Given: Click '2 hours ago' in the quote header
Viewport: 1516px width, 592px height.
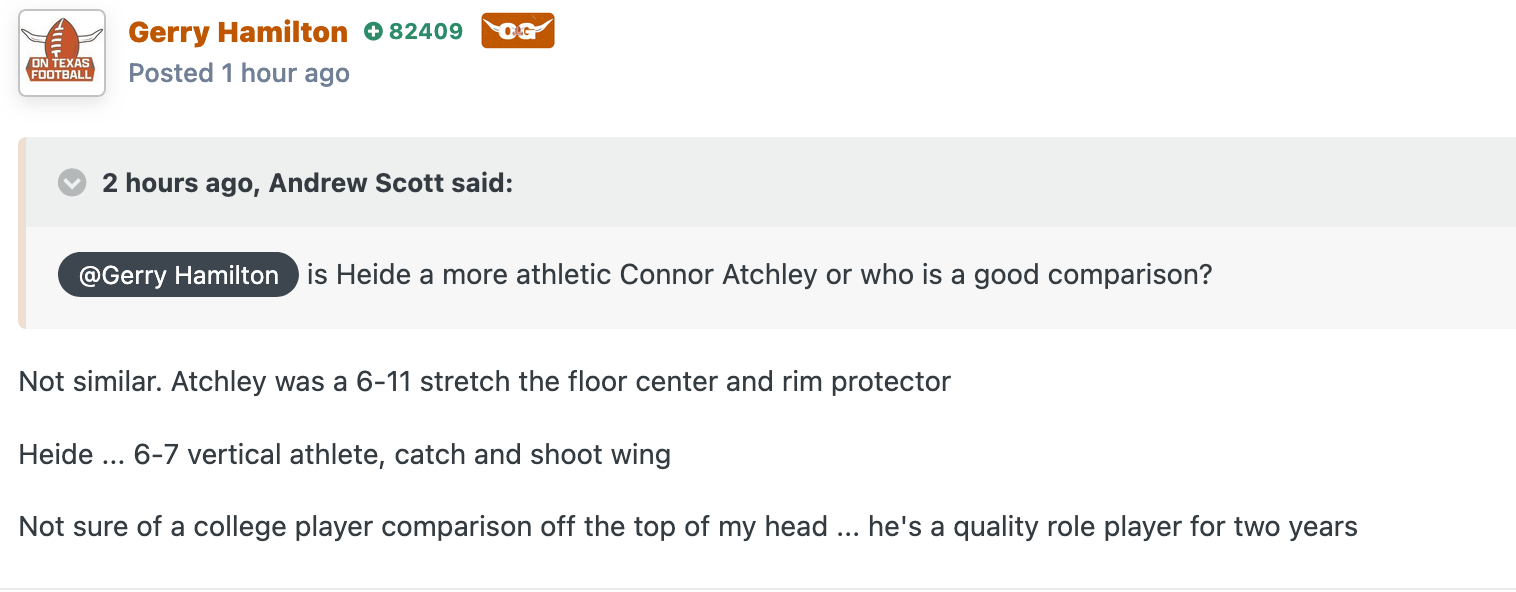Looking at the screenshot, I should [x=177, y=184].
